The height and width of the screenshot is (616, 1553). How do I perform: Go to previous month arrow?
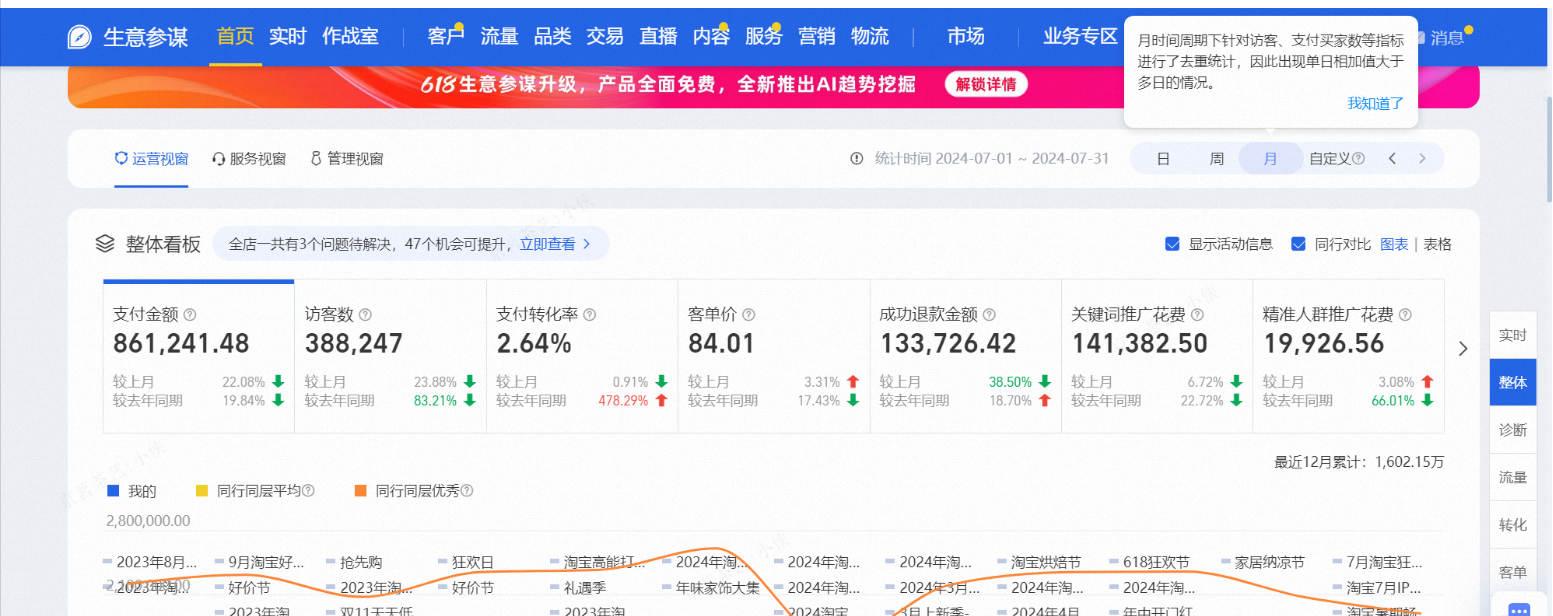(x=1391, y=158)
